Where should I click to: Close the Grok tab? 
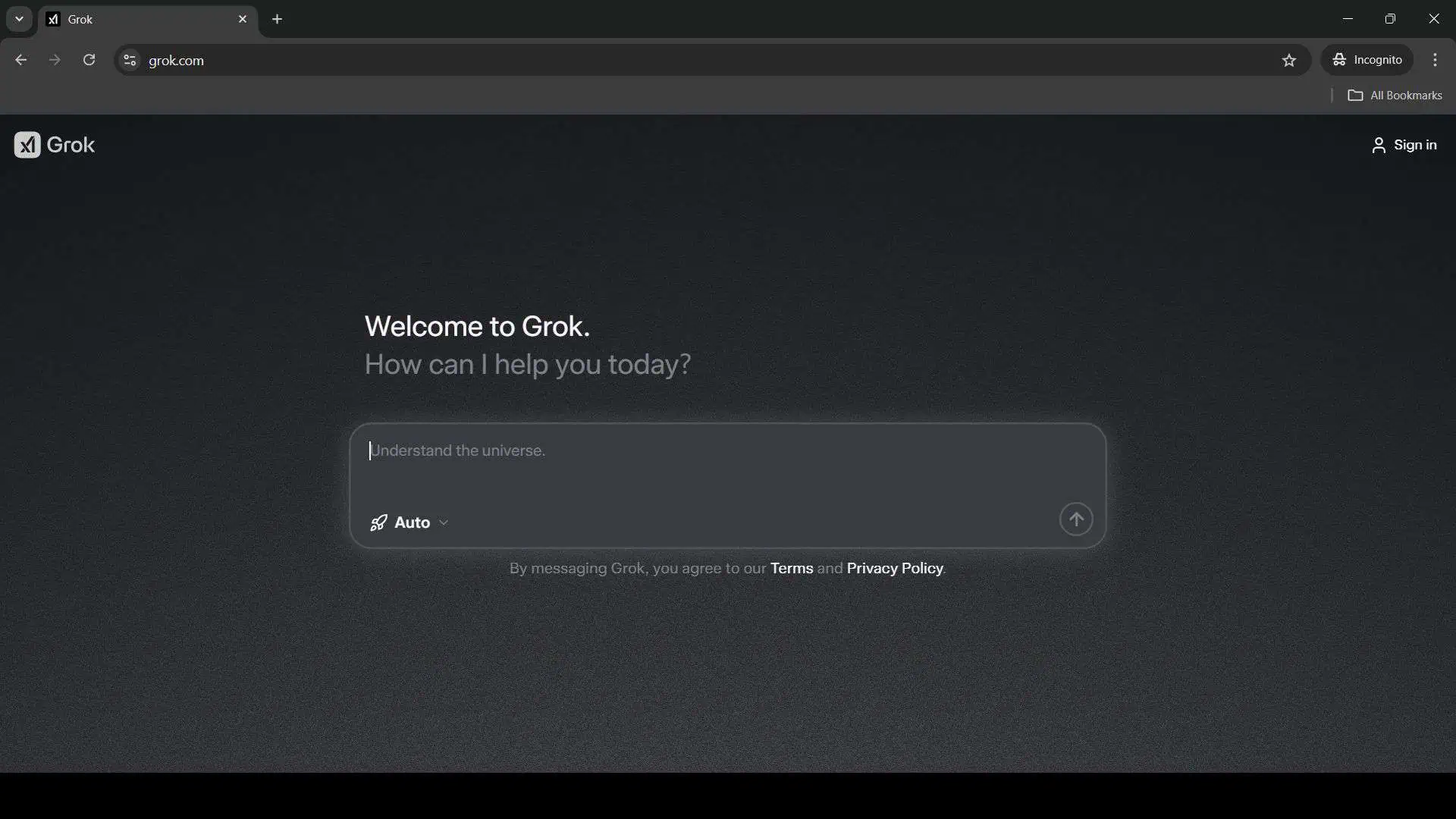pos(243,20)
